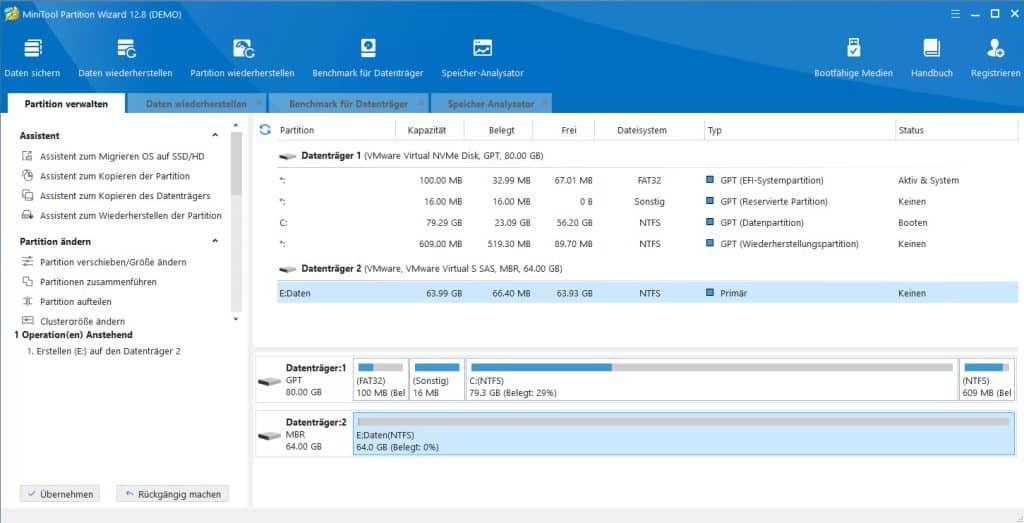The height and width of the screenshot is (523, 1024).
Task: Select the E:Daten partition row
Action: point(647,293)
